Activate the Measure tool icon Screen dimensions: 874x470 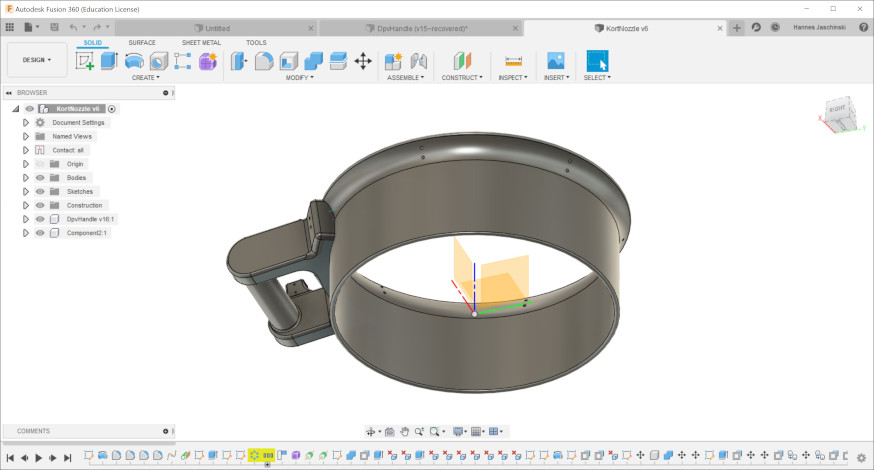[x=513, y=61]
